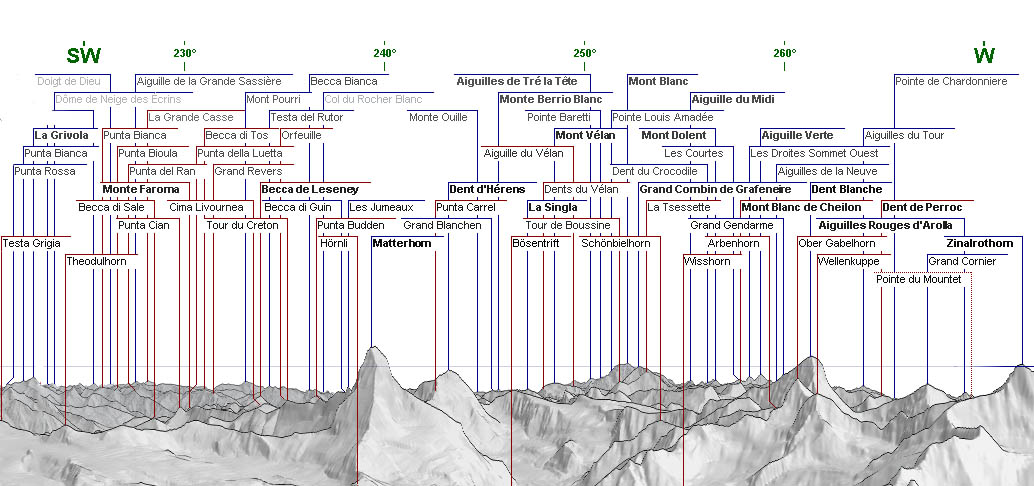The image size is (1034, 486).
Task: Select the Mont Vélan label
Action: 583,135
